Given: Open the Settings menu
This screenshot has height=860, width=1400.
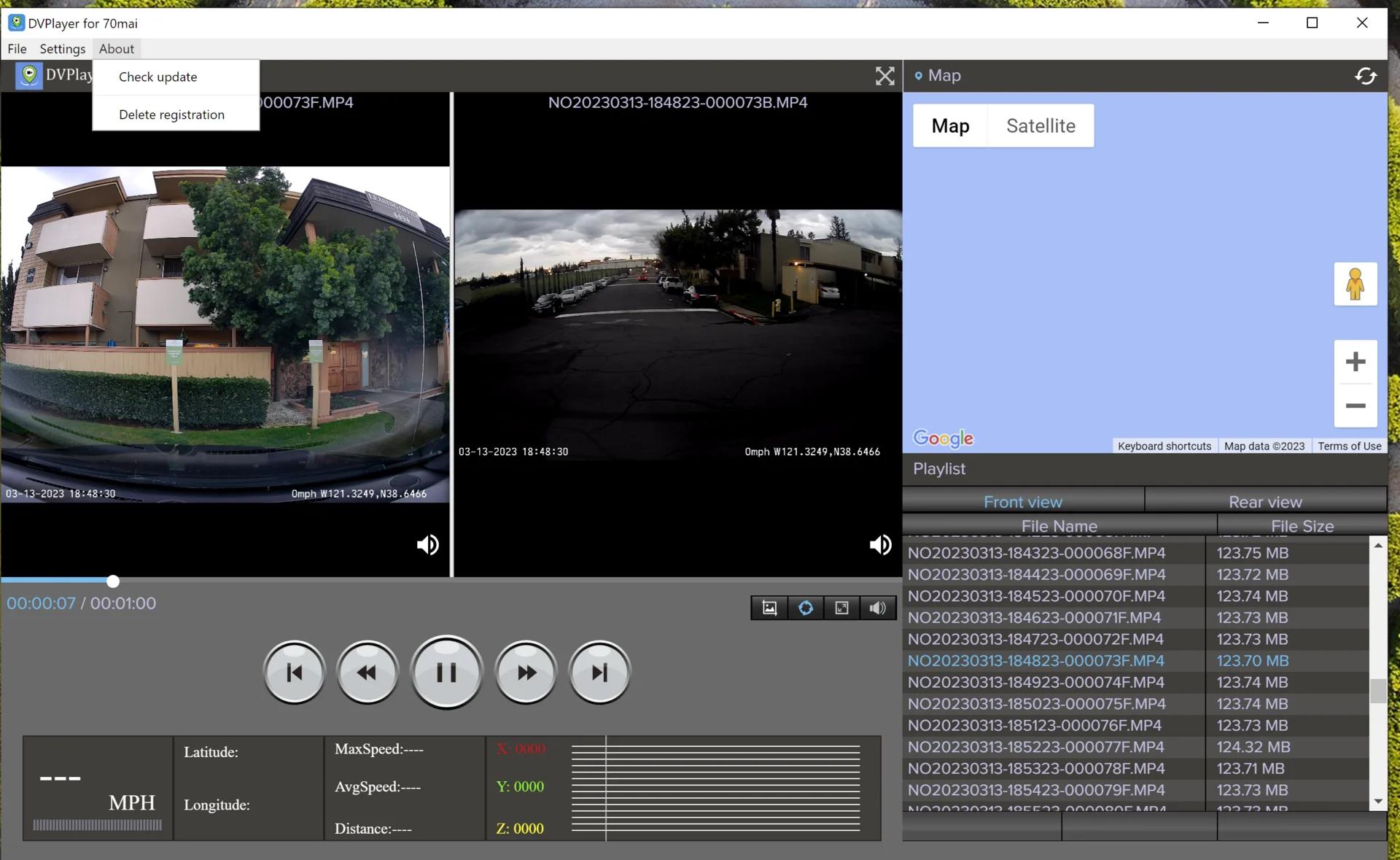Looking at the screenshot, I should [63, 49].
